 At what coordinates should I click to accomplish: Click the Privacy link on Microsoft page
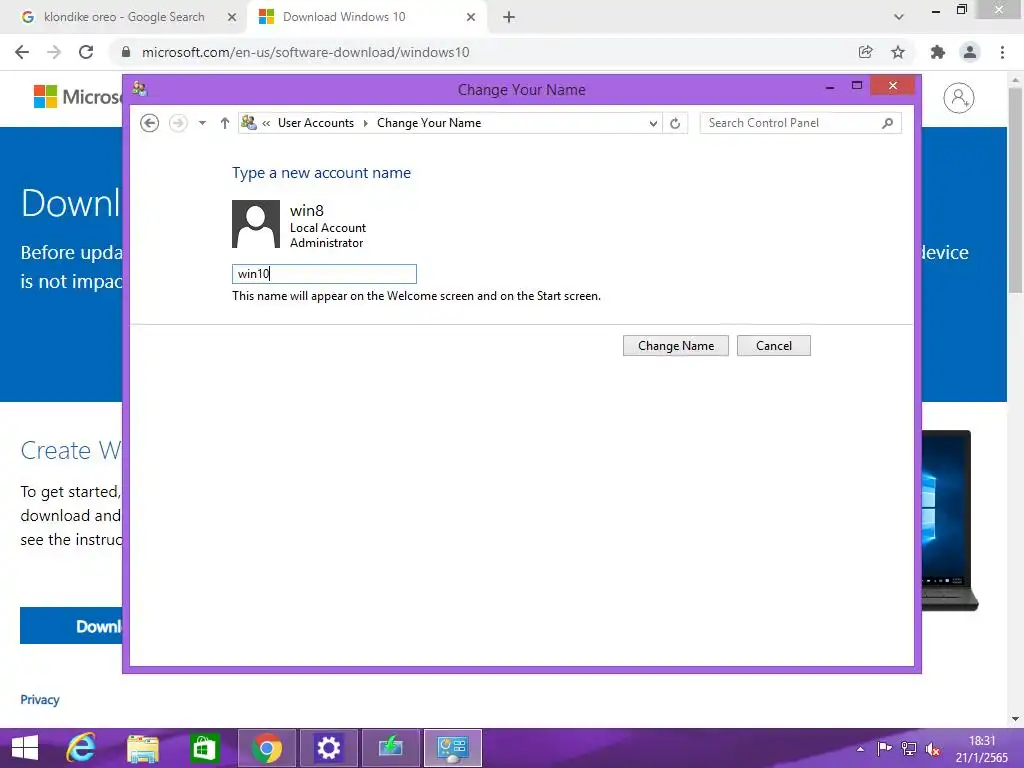click(40, 699)
